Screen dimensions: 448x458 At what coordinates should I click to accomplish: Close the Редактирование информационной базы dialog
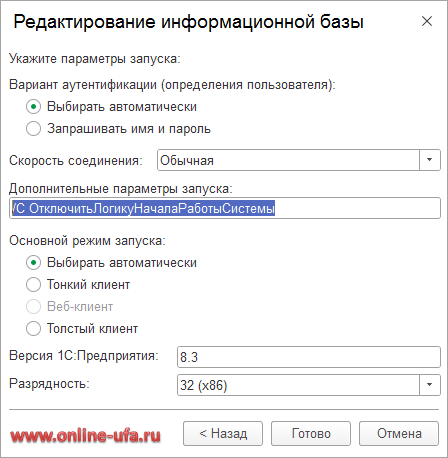click(x=427, y=21)
